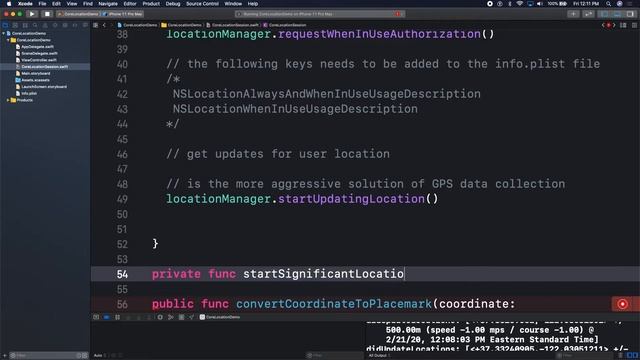640x360 pixels.
Task: Click convertCoordinateToPlacemark function name
Action: click(x=333, y=304)
